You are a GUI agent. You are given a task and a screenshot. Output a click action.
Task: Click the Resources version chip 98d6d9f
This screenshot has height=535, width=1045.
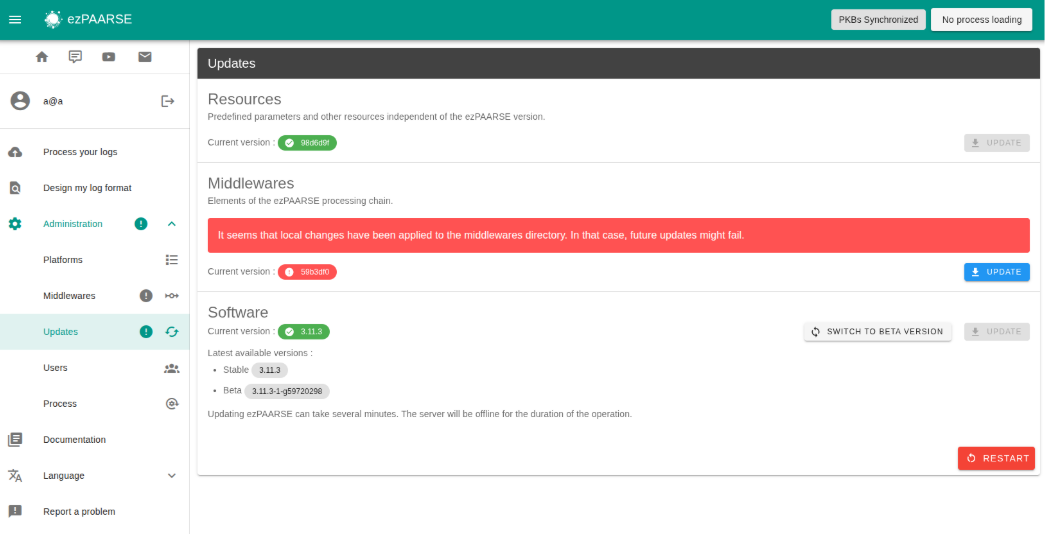pos(307,143)
